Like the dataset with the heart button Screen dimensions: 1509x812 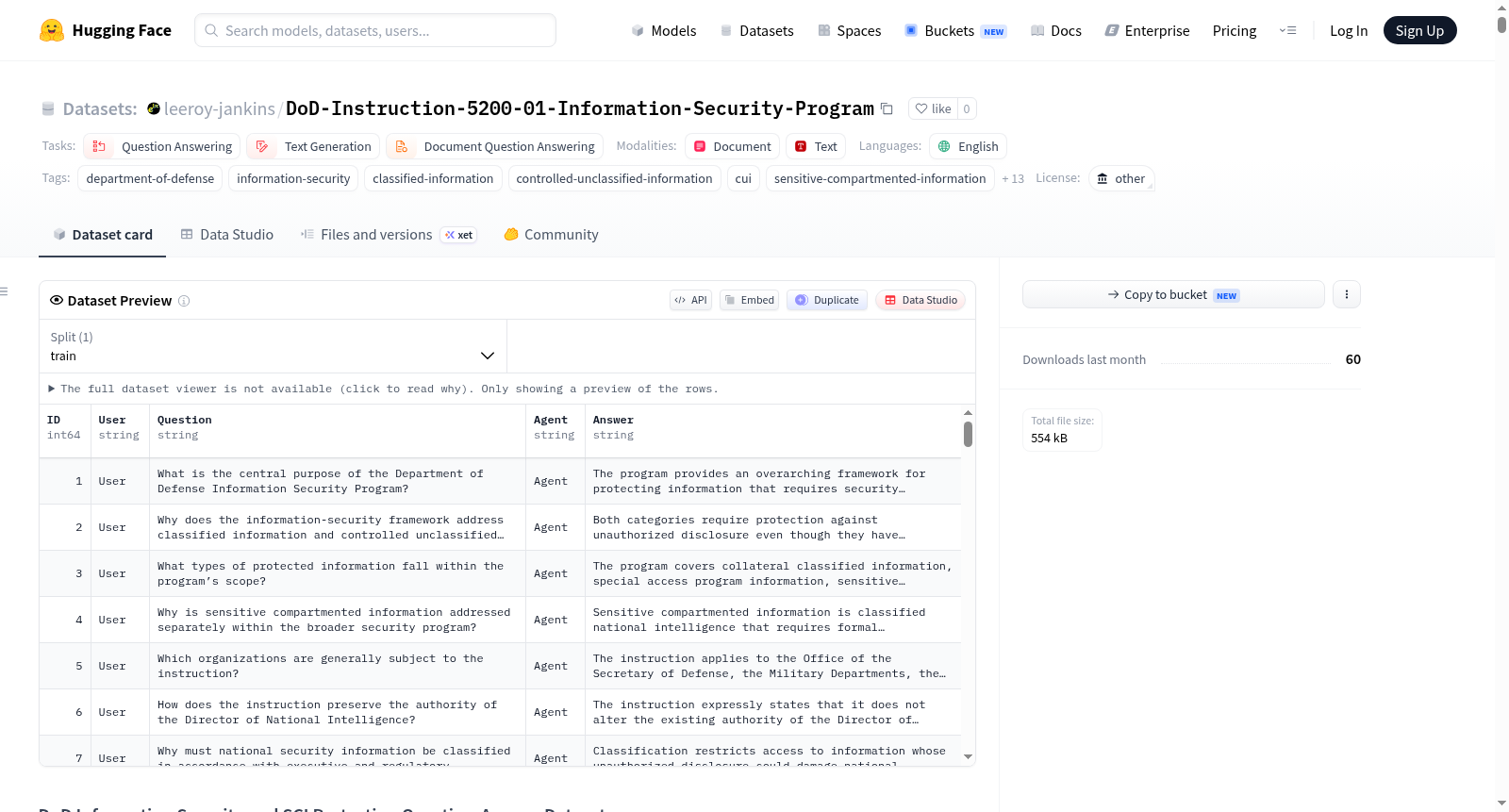pyautogui.click(x=933, y=108)
